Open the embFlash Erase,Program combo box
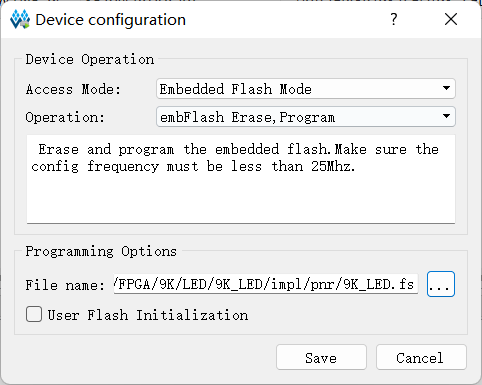482x385 pixels. click(x=306, y=117)
